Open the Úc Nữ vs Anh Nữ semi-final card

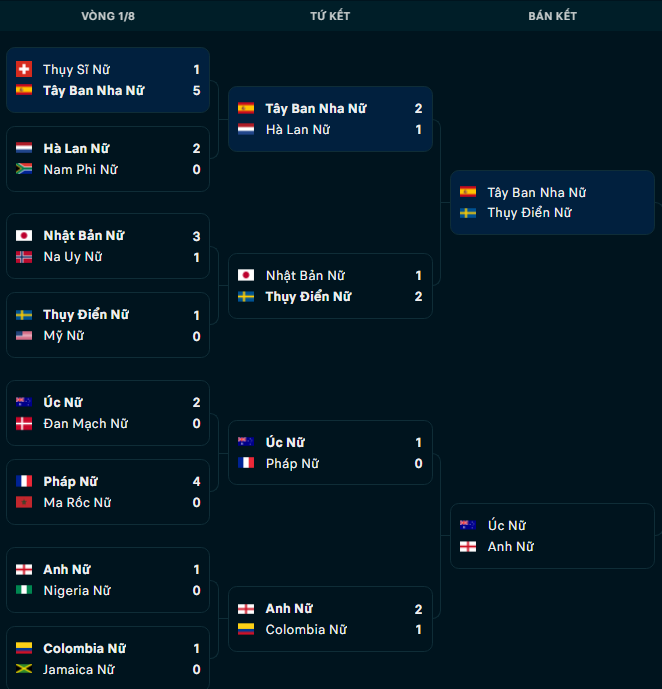coord(552,536)
